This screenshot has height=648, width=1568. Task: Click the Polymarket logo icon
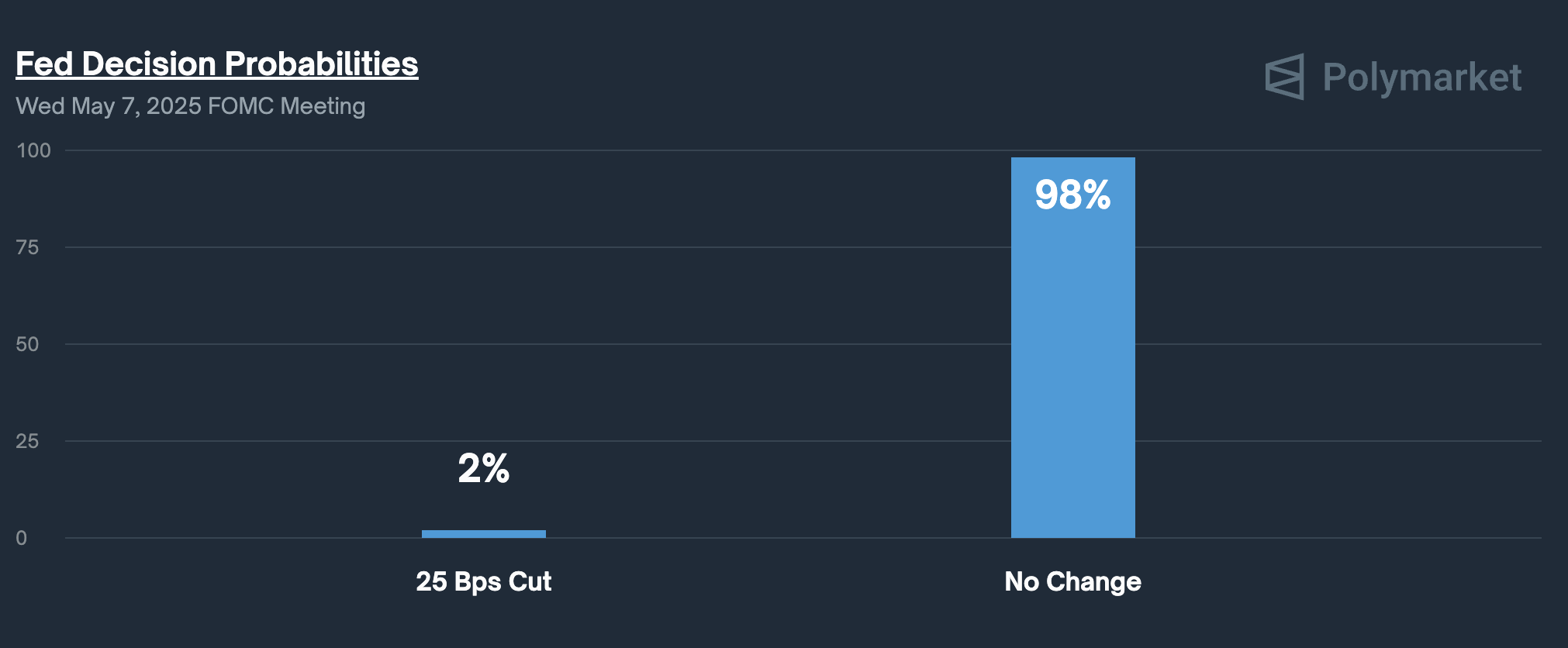coord(1284,77)
